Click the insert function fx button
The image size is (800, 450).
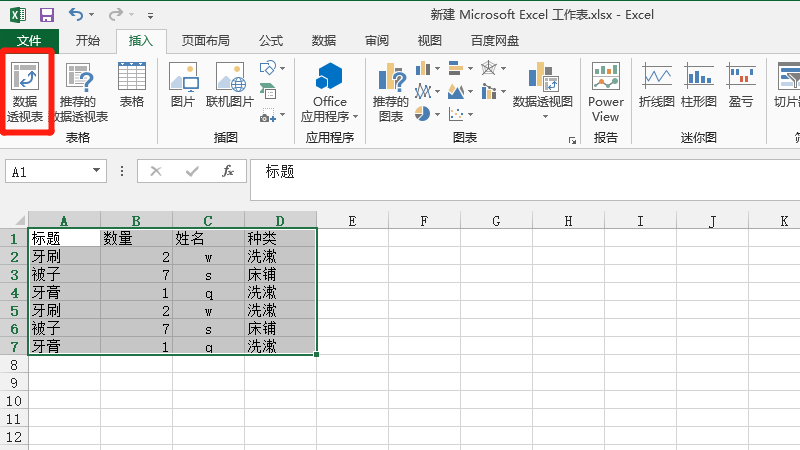[x=227, y=171]
